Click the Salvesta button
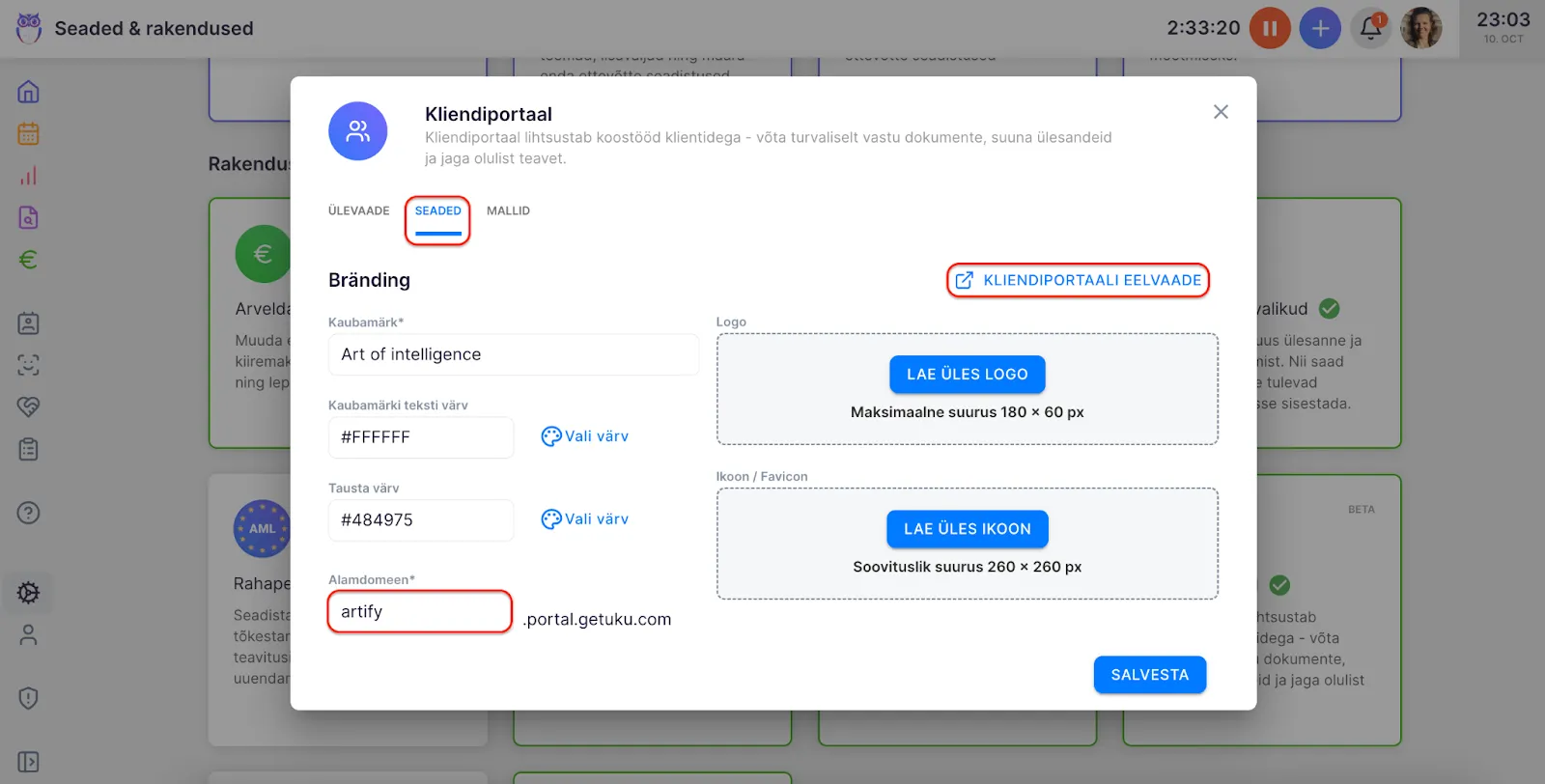 point(1149,675)
